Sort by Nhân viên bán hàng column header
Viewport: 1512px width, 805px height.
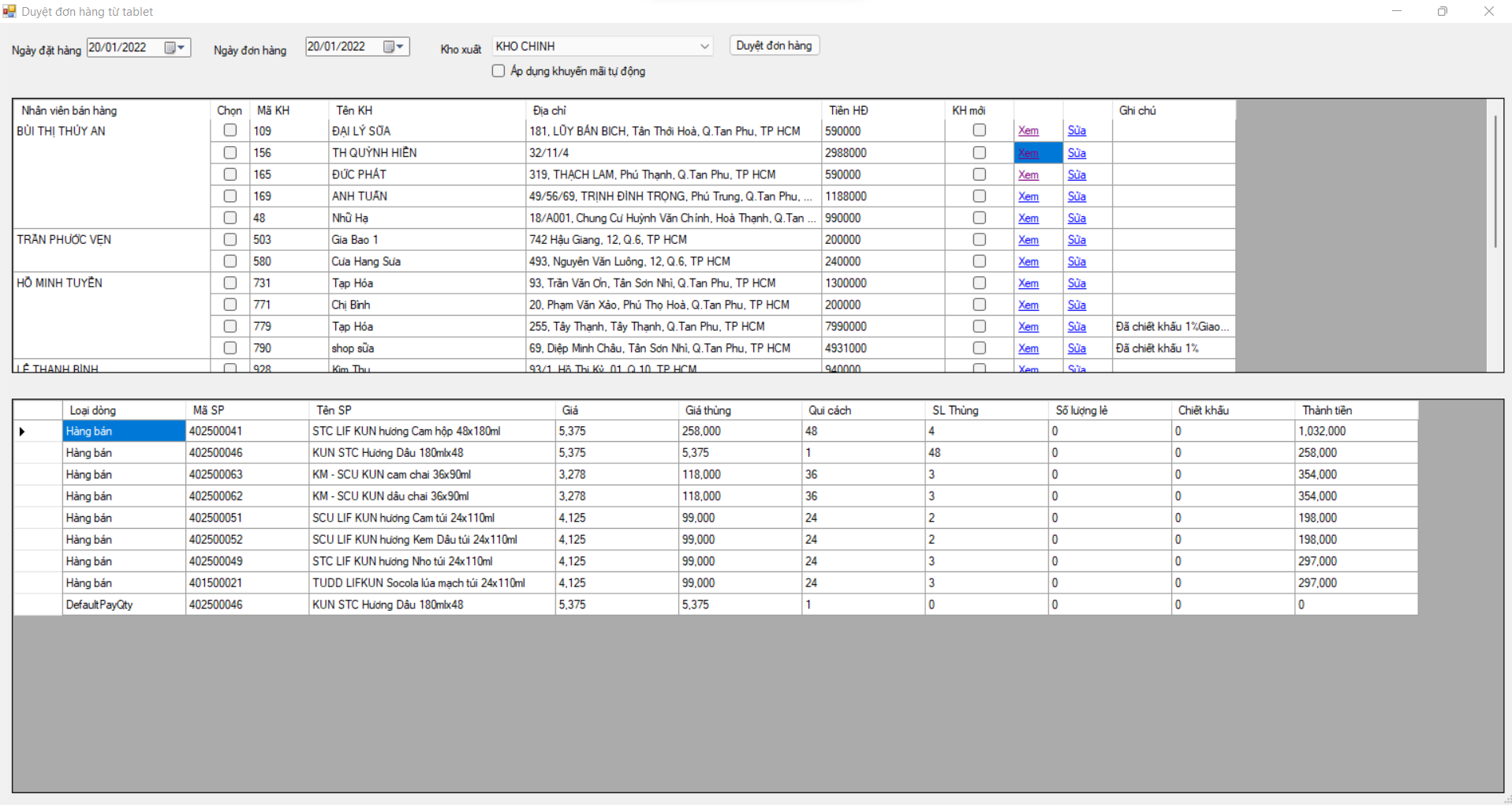tap(112, 110)
